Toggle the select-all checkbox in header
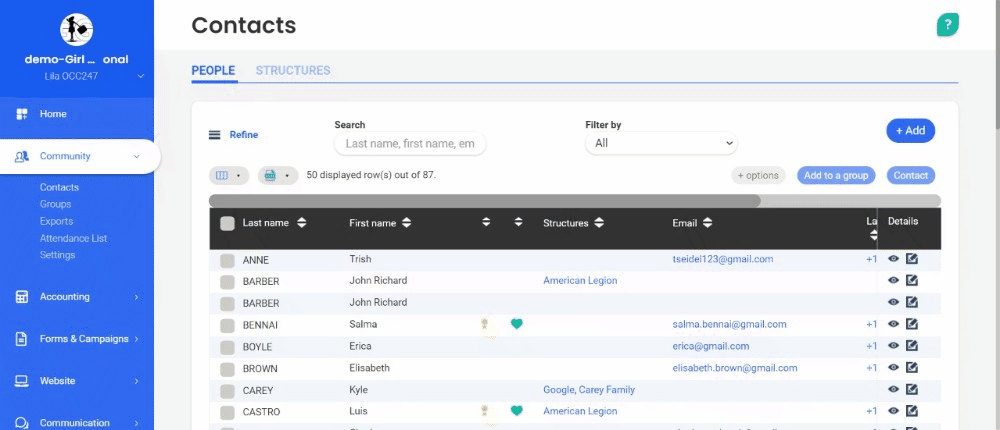The image size is (1000, 430). (x=227, y=223)
